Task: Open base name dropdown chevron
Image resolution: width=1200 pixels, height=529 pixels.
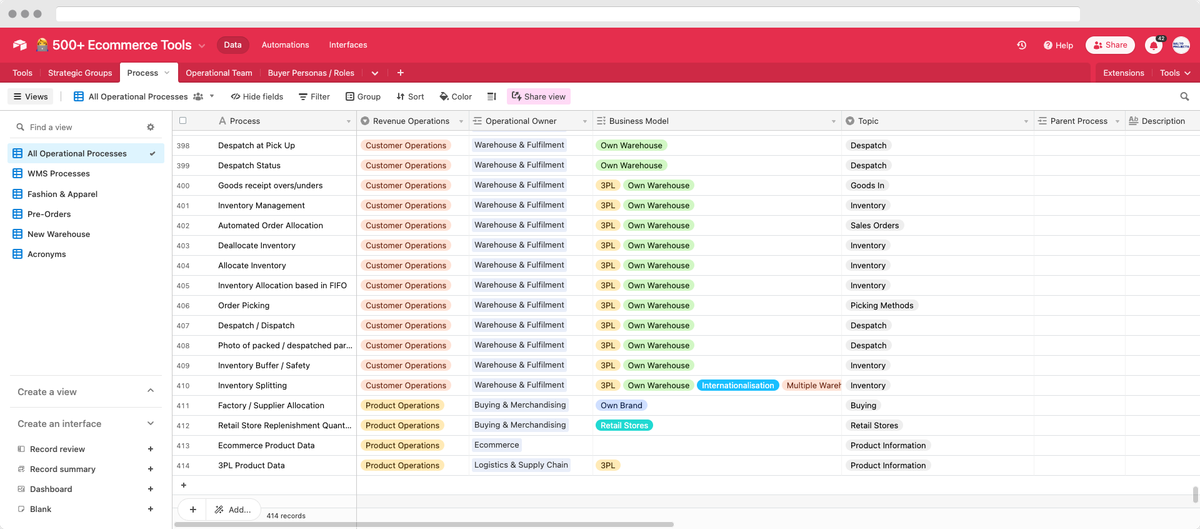Action: click(201, 46)
